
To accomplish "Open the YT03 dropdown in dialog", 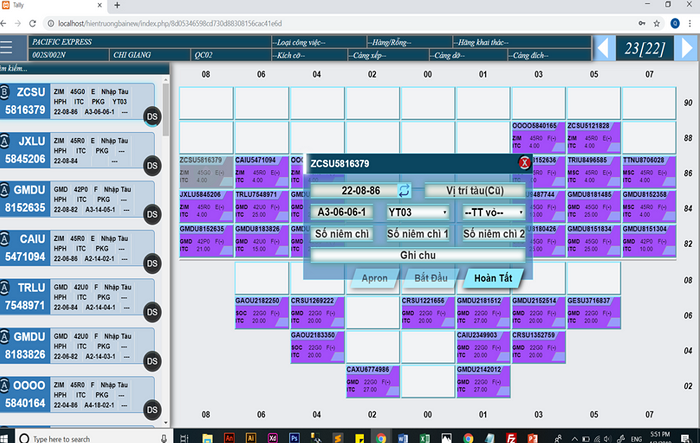I will tap(416, 212).
